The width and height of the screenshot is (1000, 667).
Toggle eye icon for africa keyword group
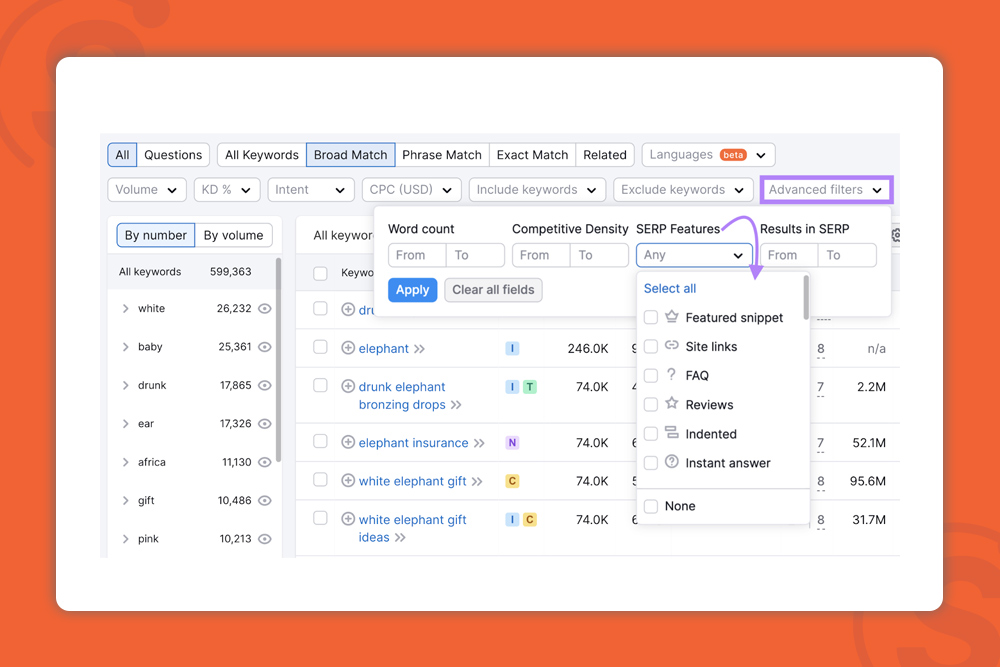[265, 462]
